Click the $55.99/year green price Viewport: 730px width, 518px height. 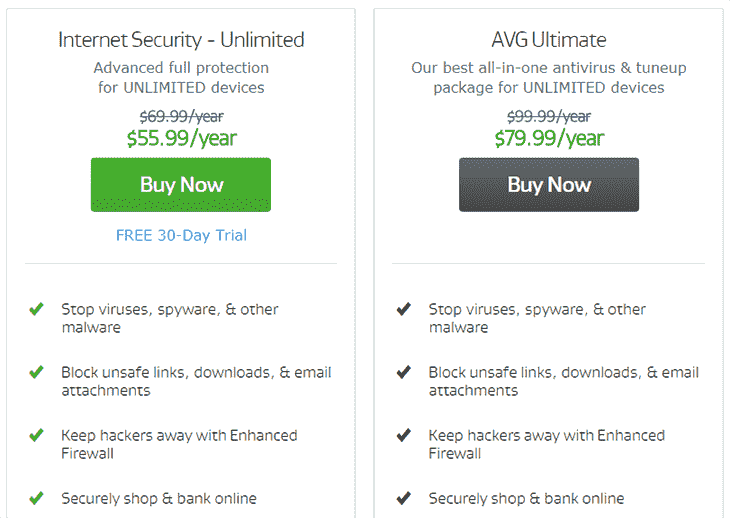(x=182, y=138)
